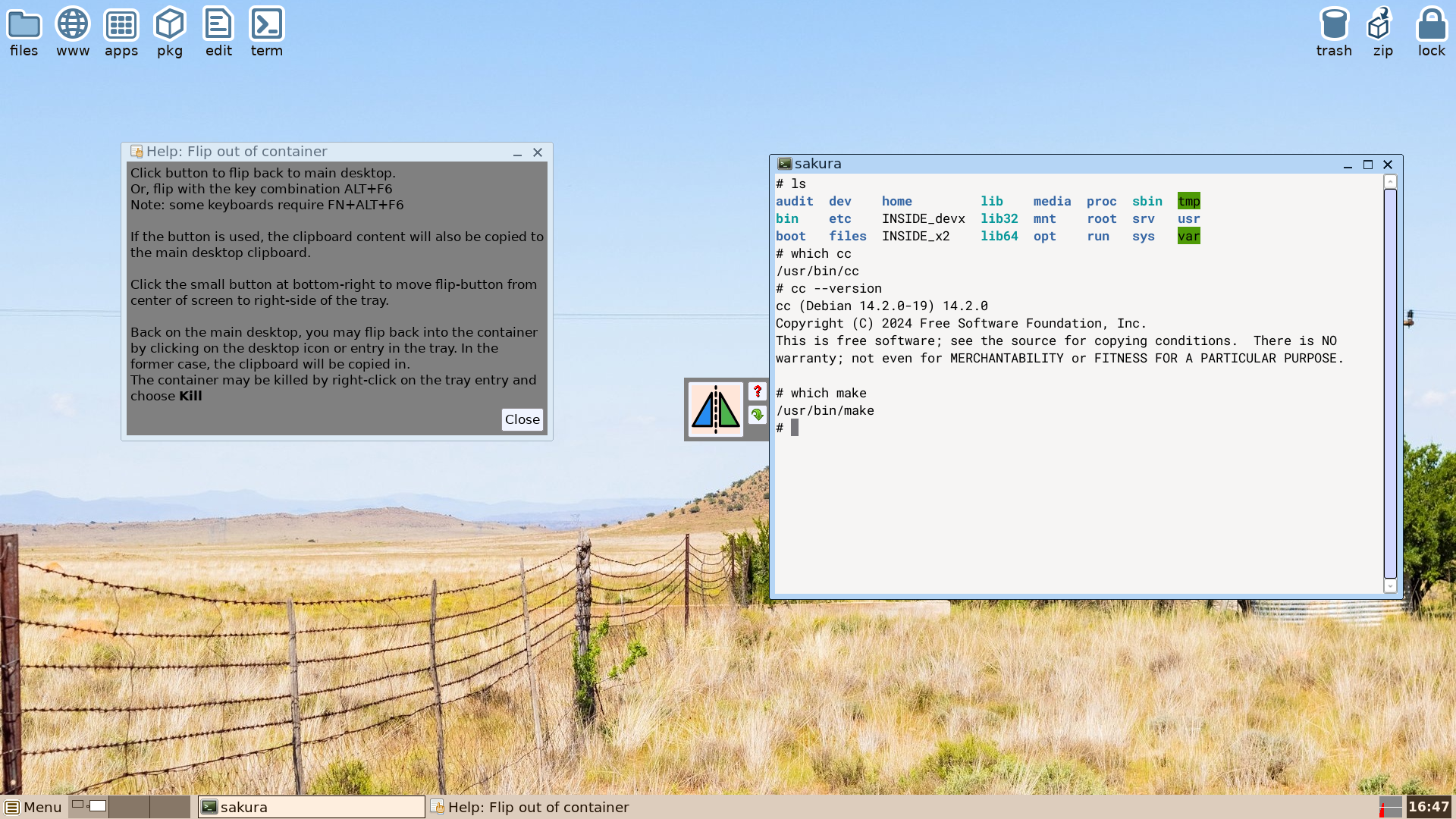This screenshot has height=819, width=1456.
Task: Click the lock desktop icon
Action: pos(1432,32)
